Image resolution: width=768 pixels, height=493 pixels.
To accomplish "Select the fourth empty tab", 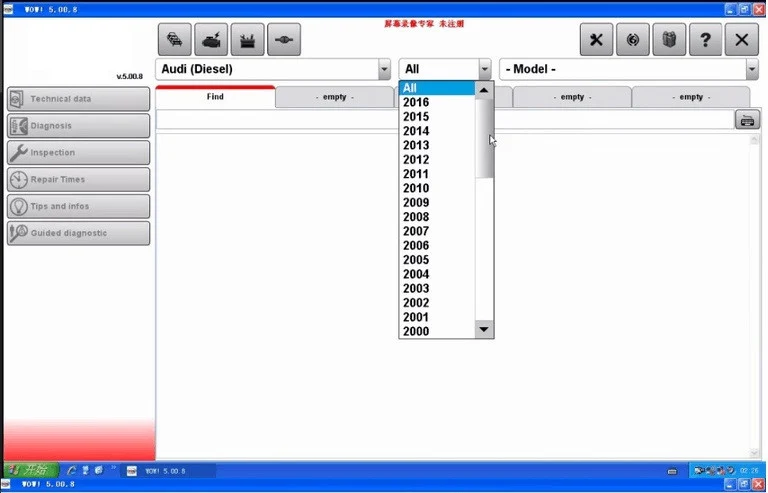I will [x=572, y=97].
